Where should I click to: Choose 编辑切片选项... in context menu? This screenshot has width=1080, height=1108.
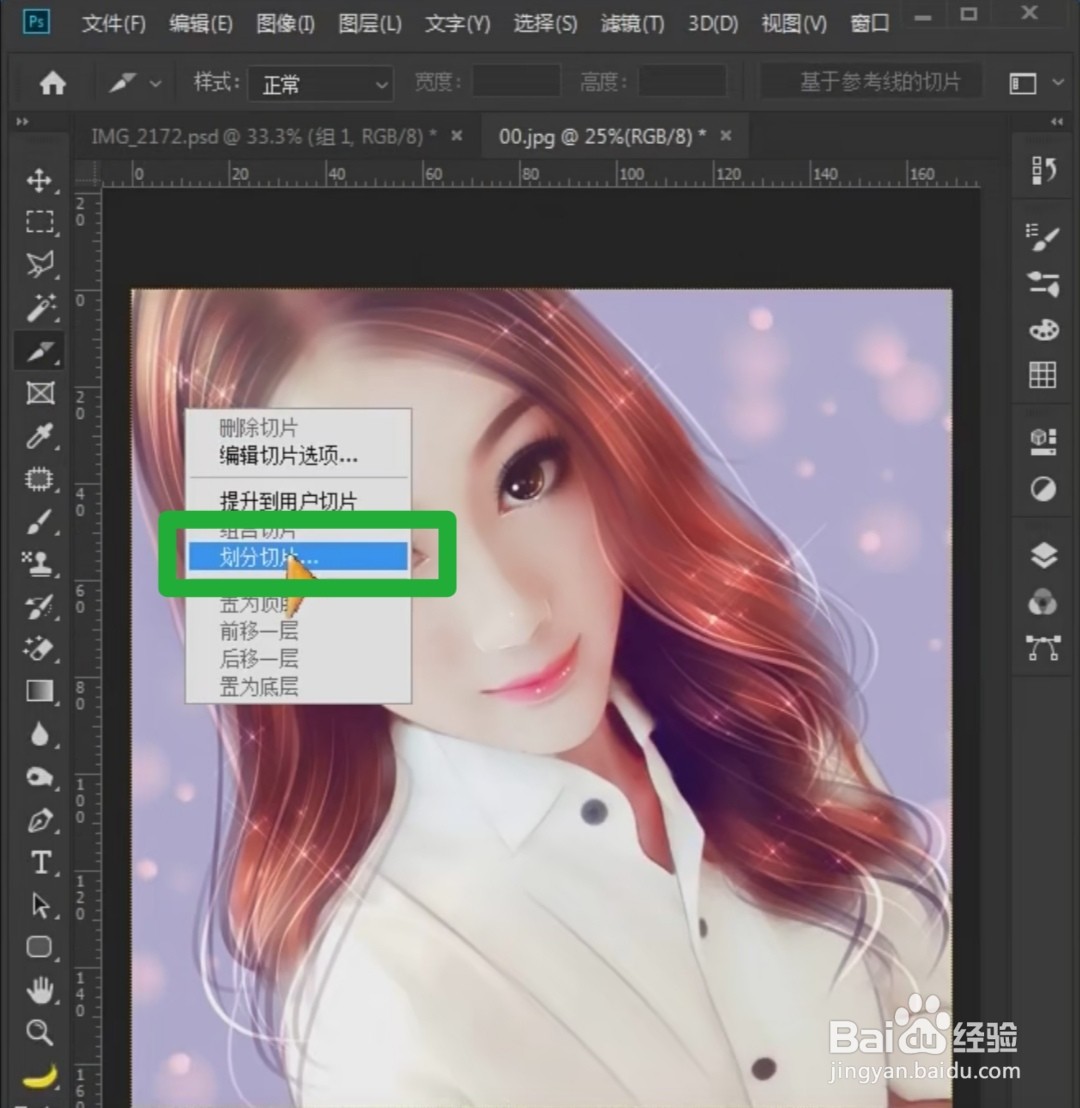(x=298, y=456)
